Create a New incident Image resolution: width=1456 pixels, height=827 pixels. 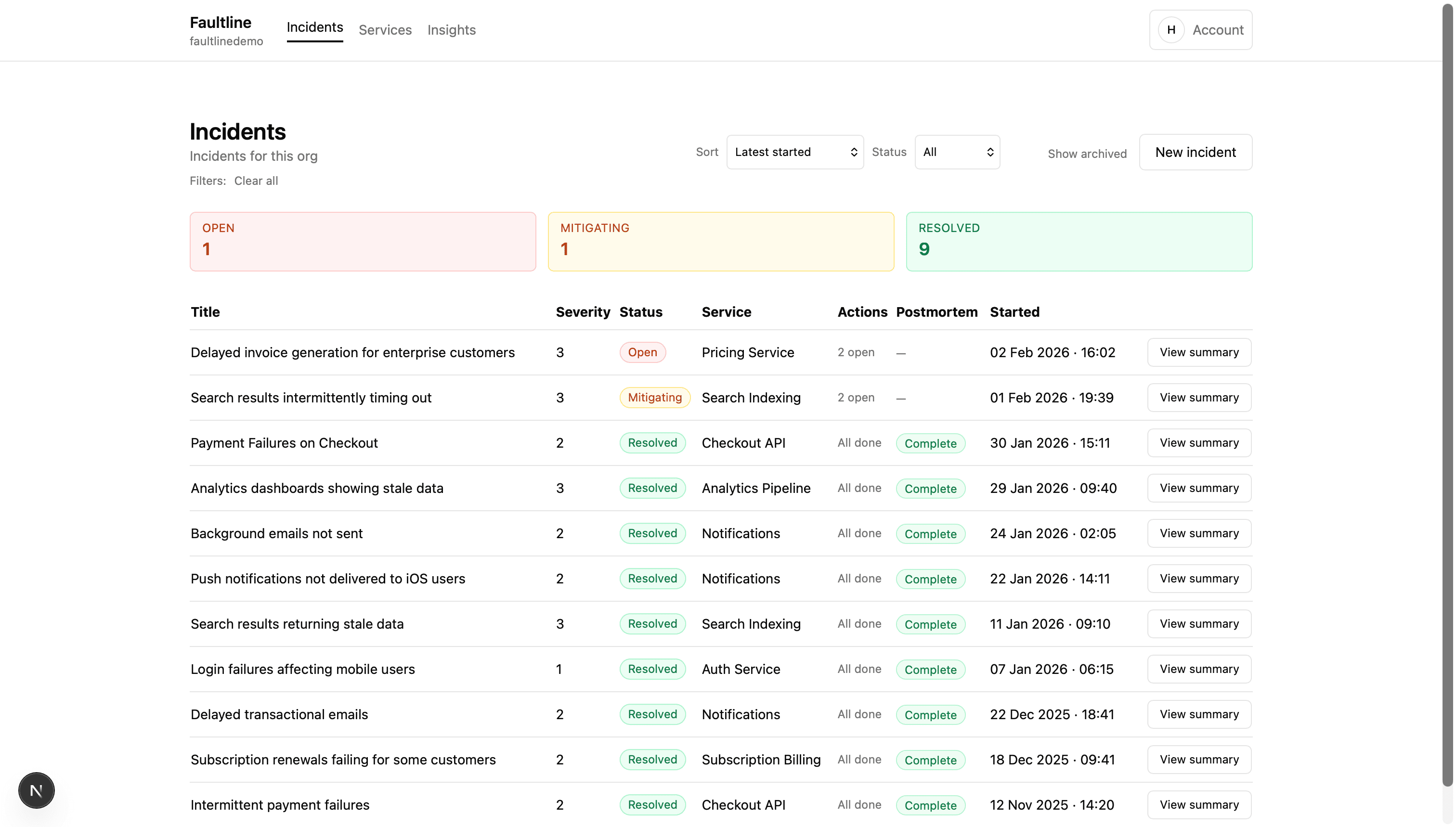(x=1195, y=152)
